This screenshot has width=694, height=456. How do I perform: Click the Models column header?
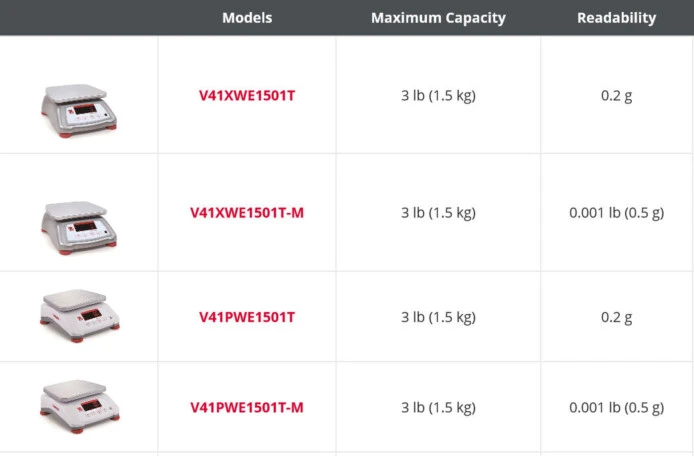point(247,18)
